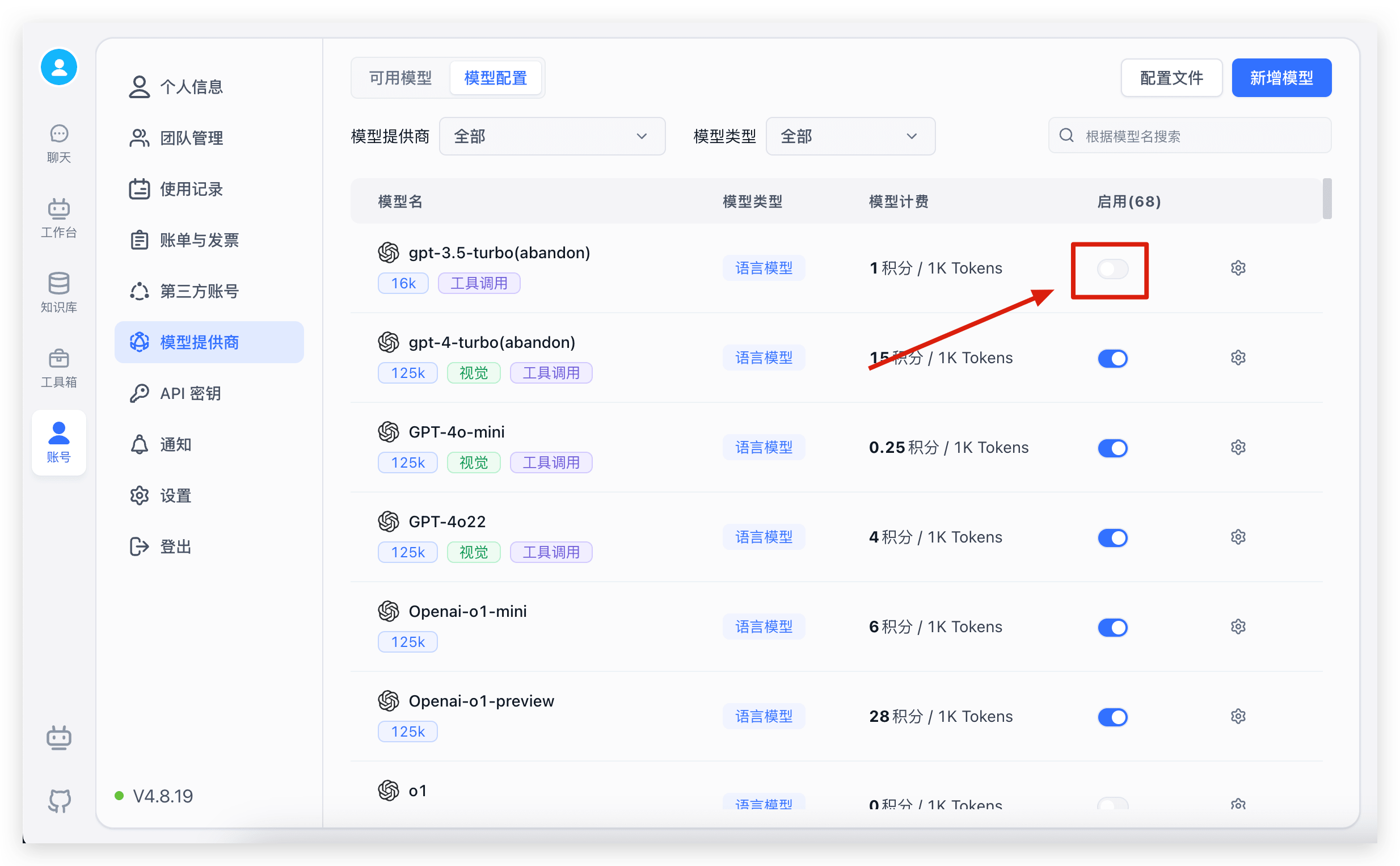Viewport: 1400px width, 866px height.
Task: Enable the gpt-3.5-turbo(abandon) model toggle
Action: (x=1112, y=268)
